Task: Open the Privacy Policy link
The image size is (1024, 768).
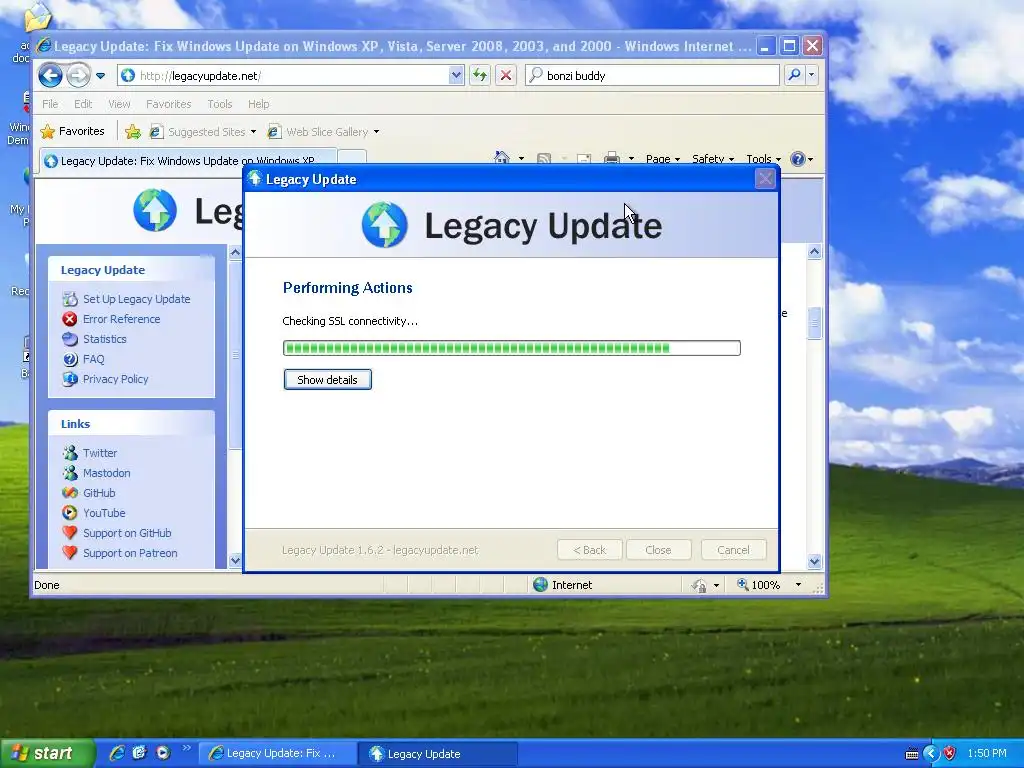Action: click(x=115, y=379)
